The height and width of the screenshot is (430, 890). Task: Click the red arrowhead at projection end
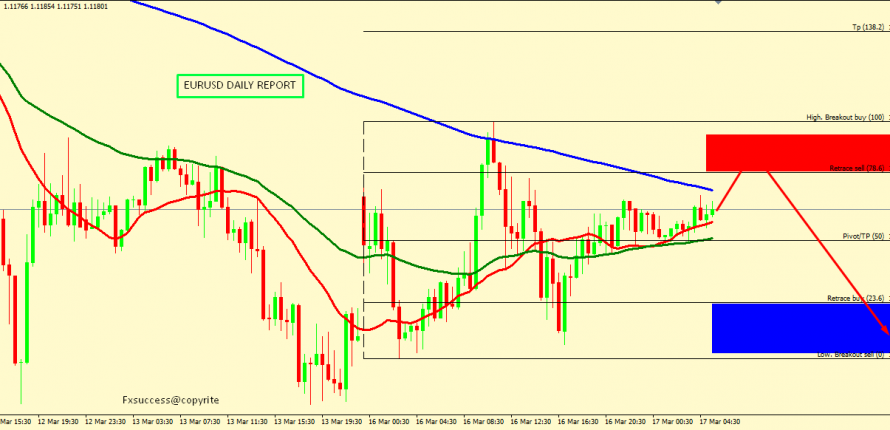[884, 331]
